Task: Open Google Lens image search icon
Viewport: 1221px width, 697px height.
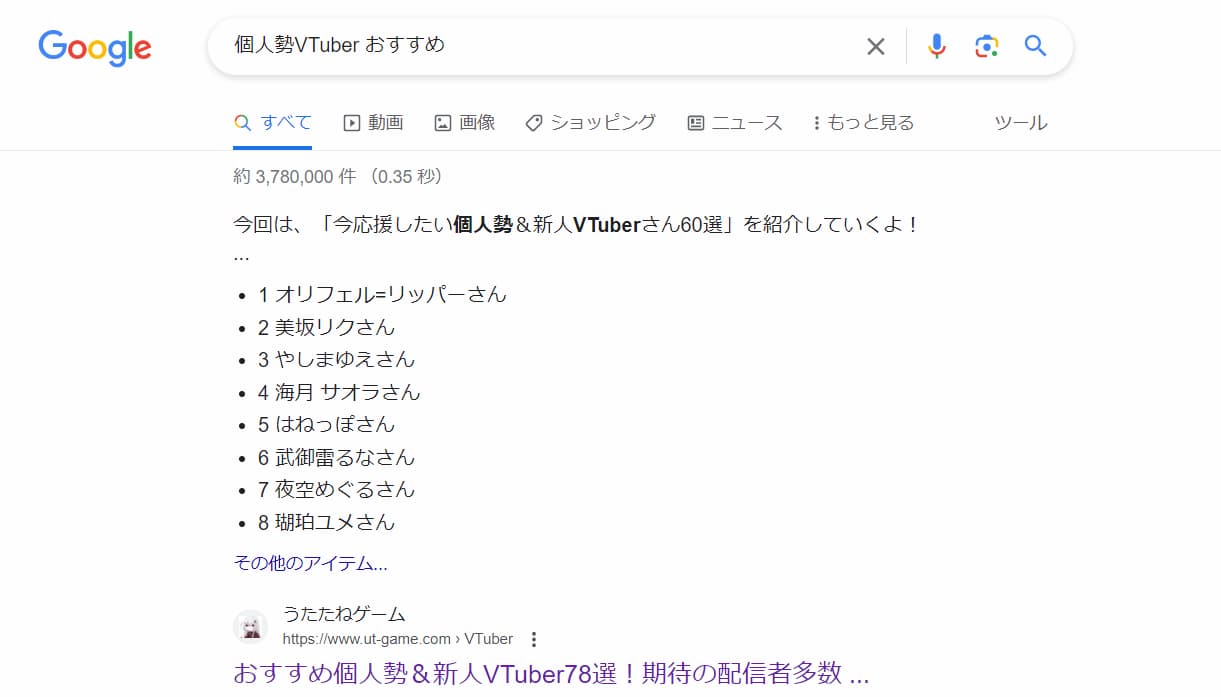Action: (987, 46)
